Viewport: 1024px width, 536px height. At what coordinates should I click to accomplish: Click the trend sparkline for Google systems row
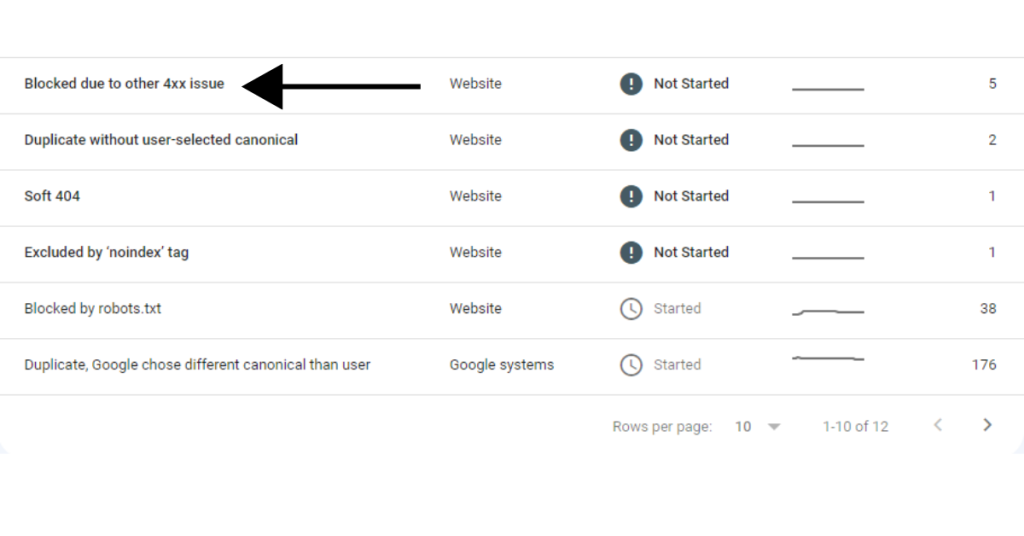pyautogui.click(x=828, y=358)
